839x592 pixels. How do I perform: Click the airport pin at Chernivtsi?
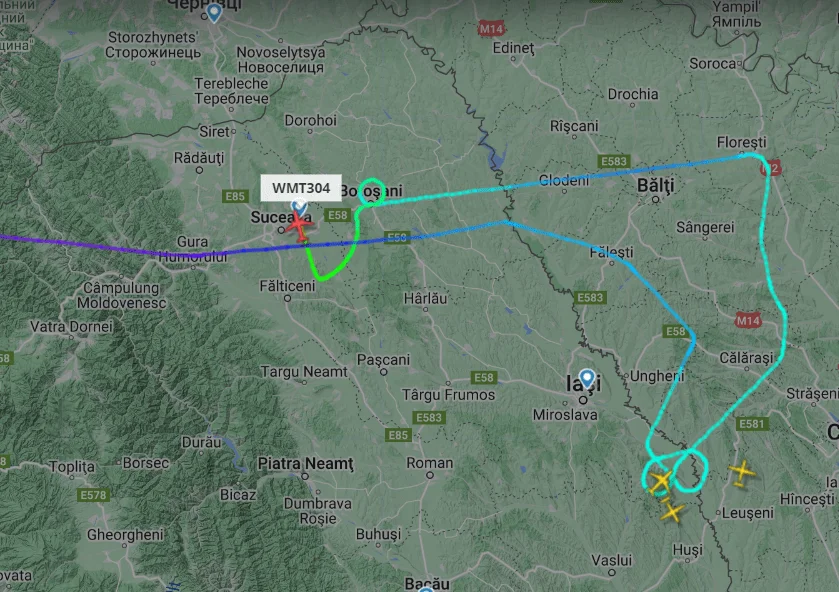tap(215, 12)
